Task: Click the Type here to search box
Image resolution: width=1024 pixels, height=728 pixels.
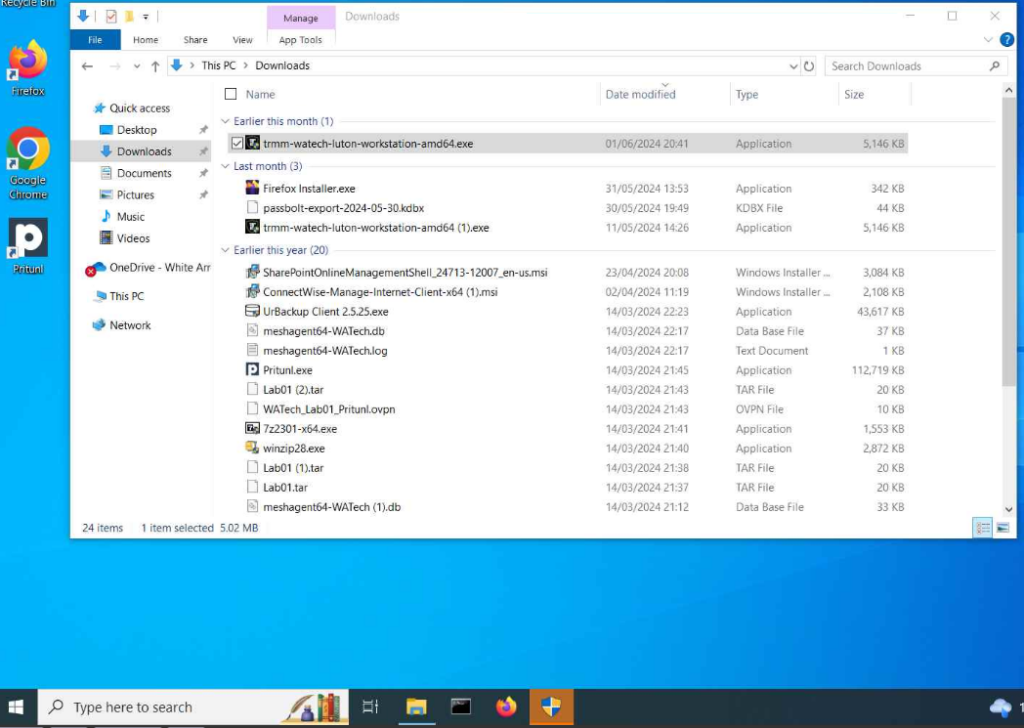Action: click(193, 707)
